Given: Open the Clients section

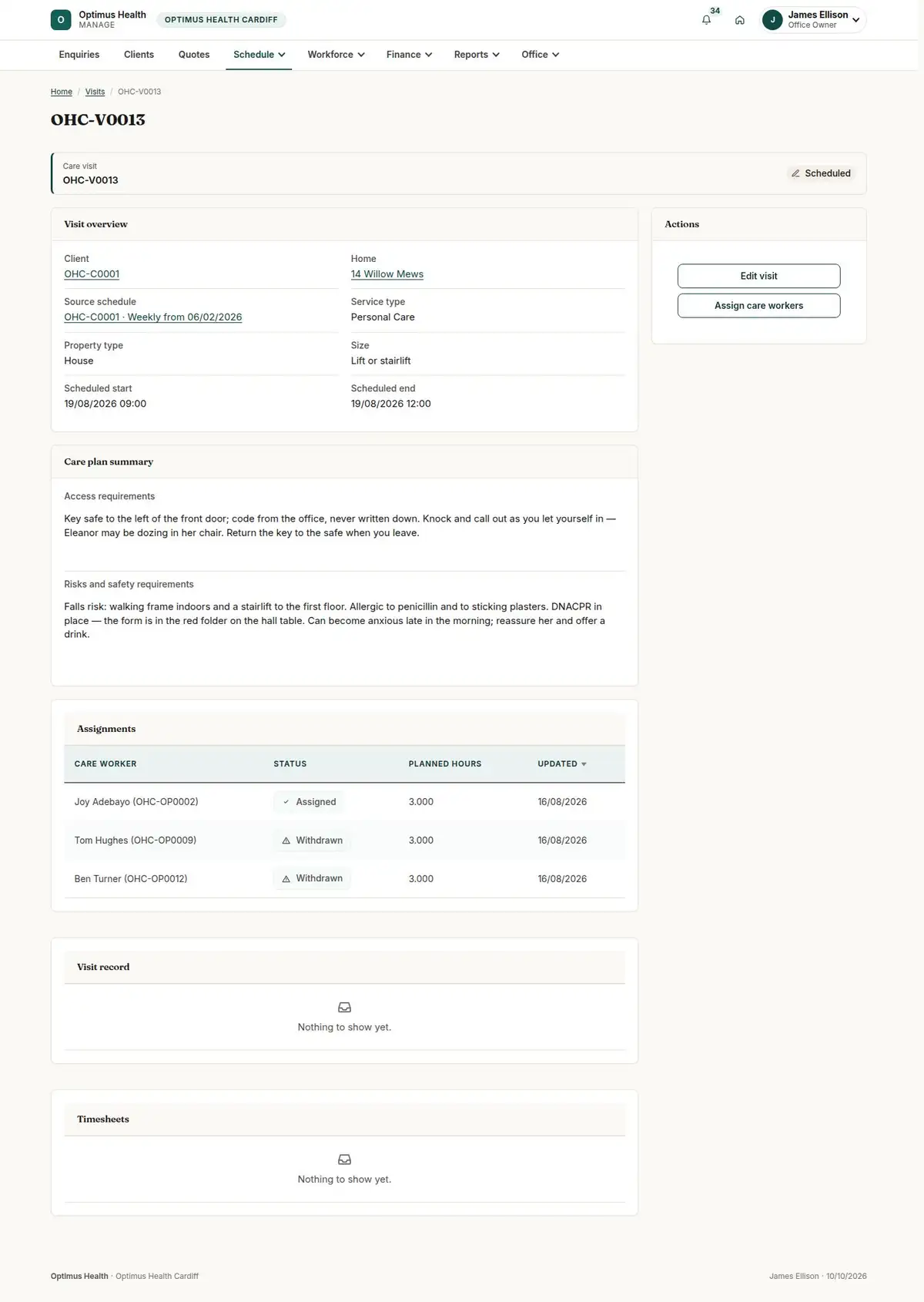Looking at the screenshot, I should 139,55.
